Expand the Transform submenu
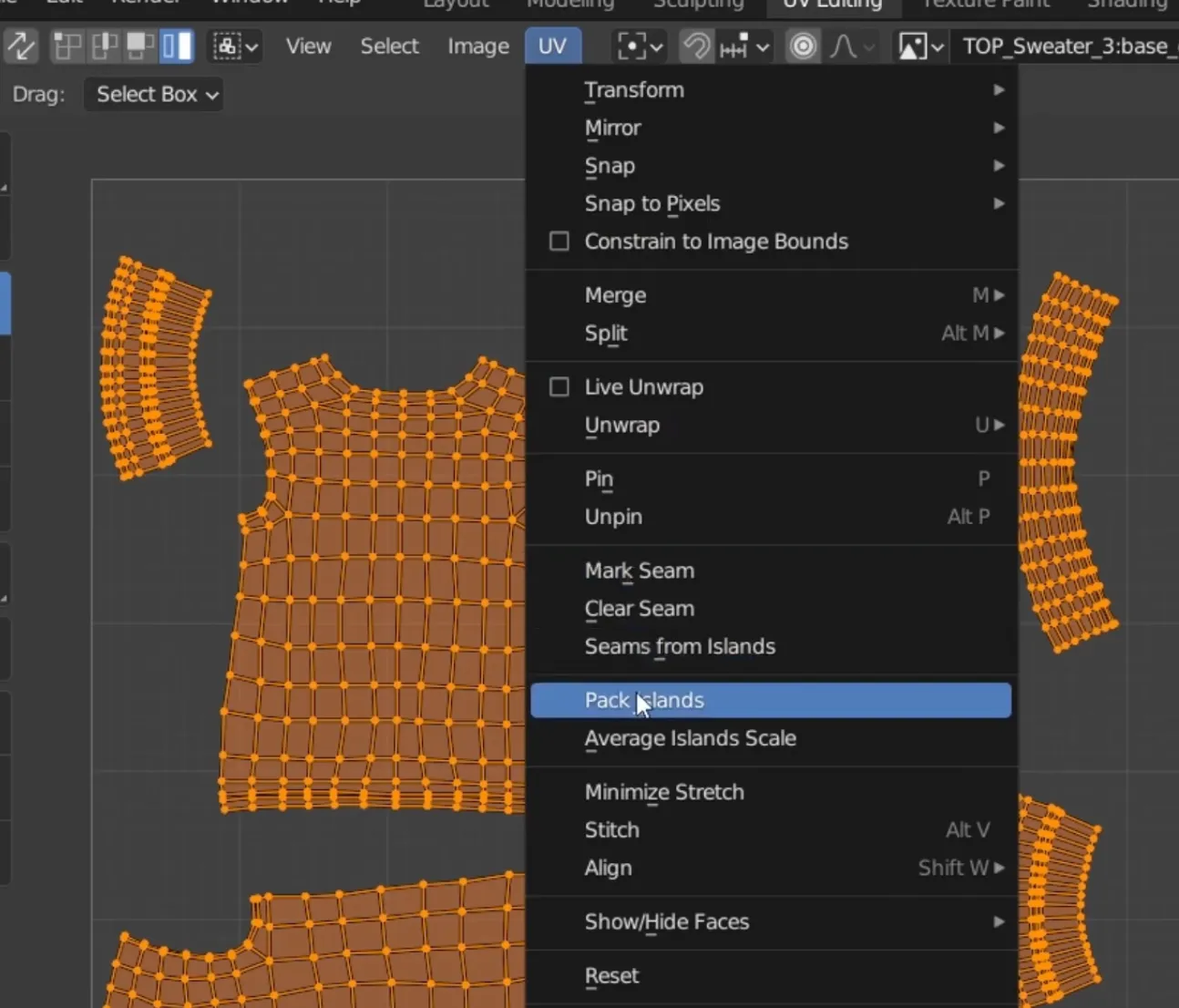 771,90
